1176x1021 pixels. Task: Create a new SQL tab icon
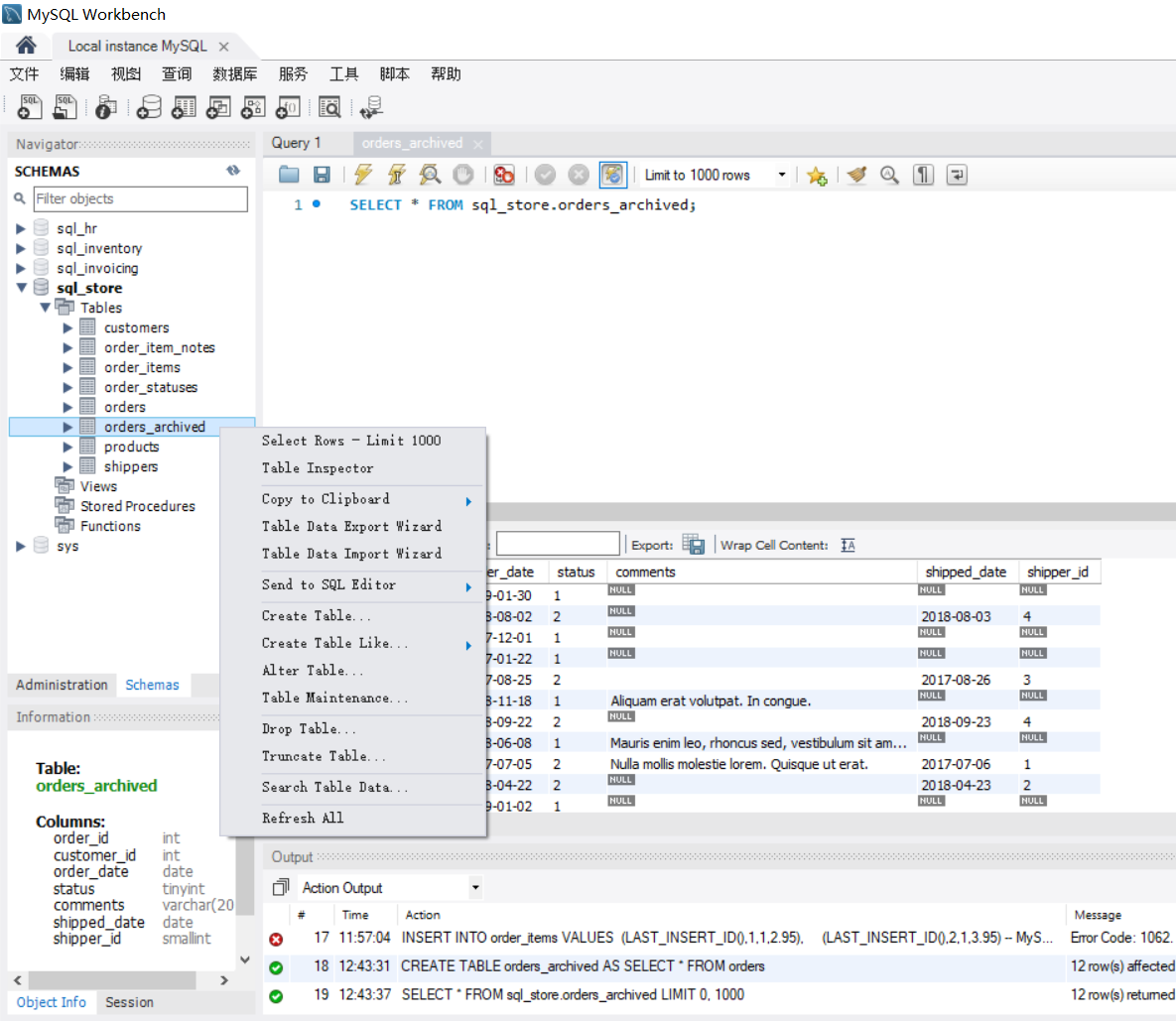pyautogui.click(x=29, y=107)
